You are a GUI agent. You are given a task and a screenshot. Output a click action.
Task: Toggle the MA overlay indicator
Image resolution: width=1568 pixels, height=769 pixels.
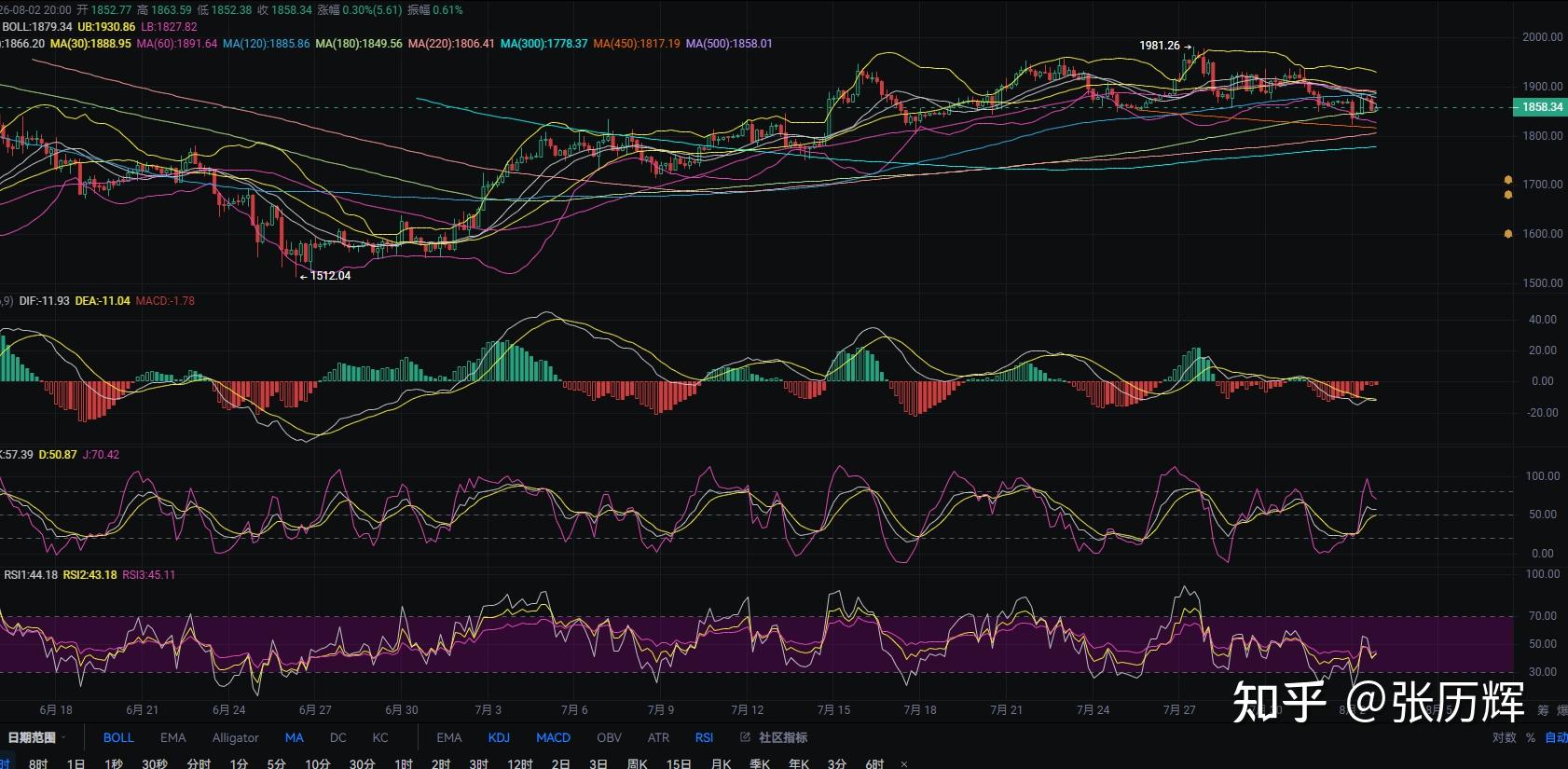point(294,737)
